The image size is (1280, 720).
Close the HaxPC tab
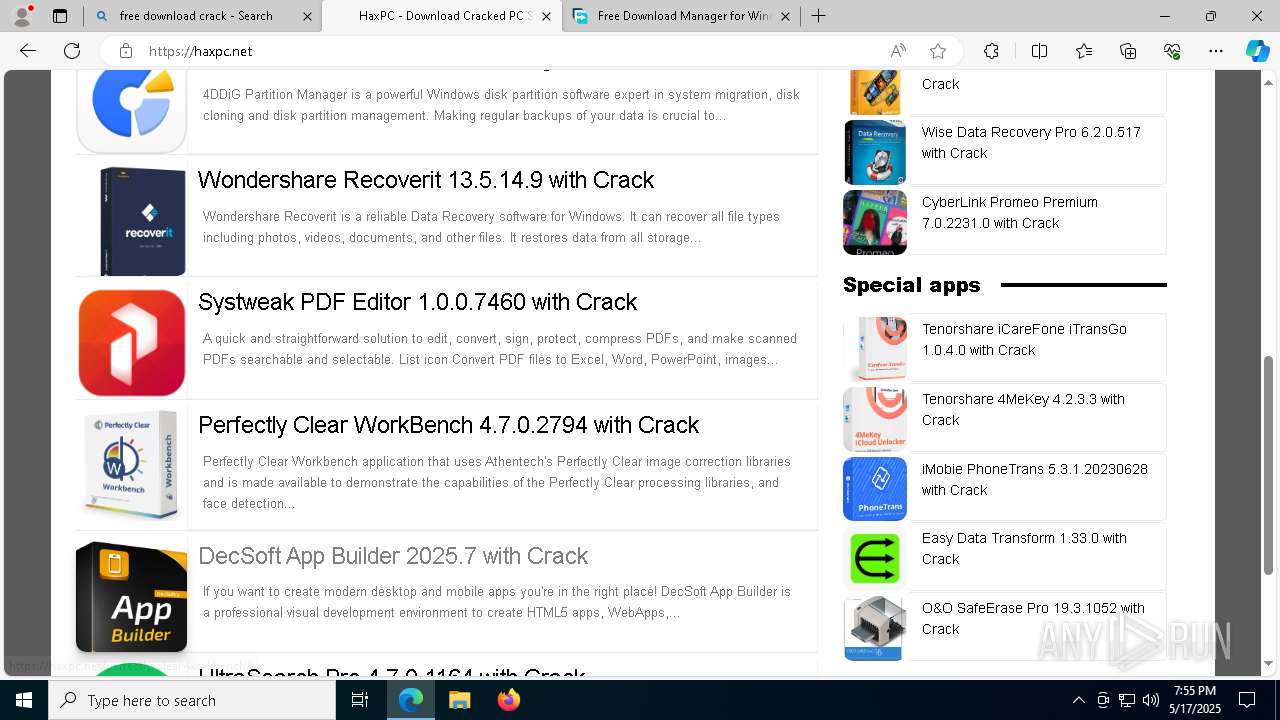point(546,16)
